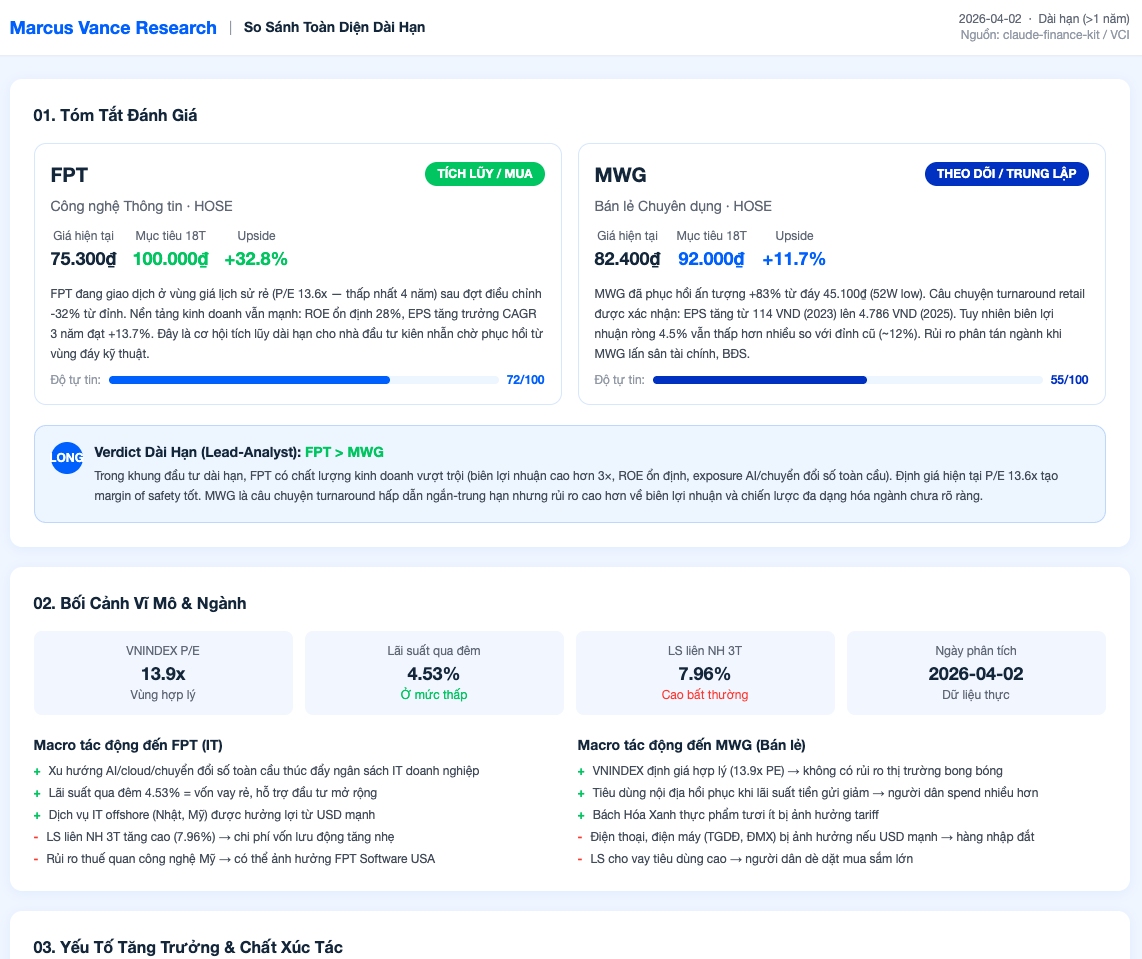Click the 'Nguồn: claude-finance-kit / VCI' source text
Image resolution: width=1142 pixels, height=959 pixels.
1044,35
